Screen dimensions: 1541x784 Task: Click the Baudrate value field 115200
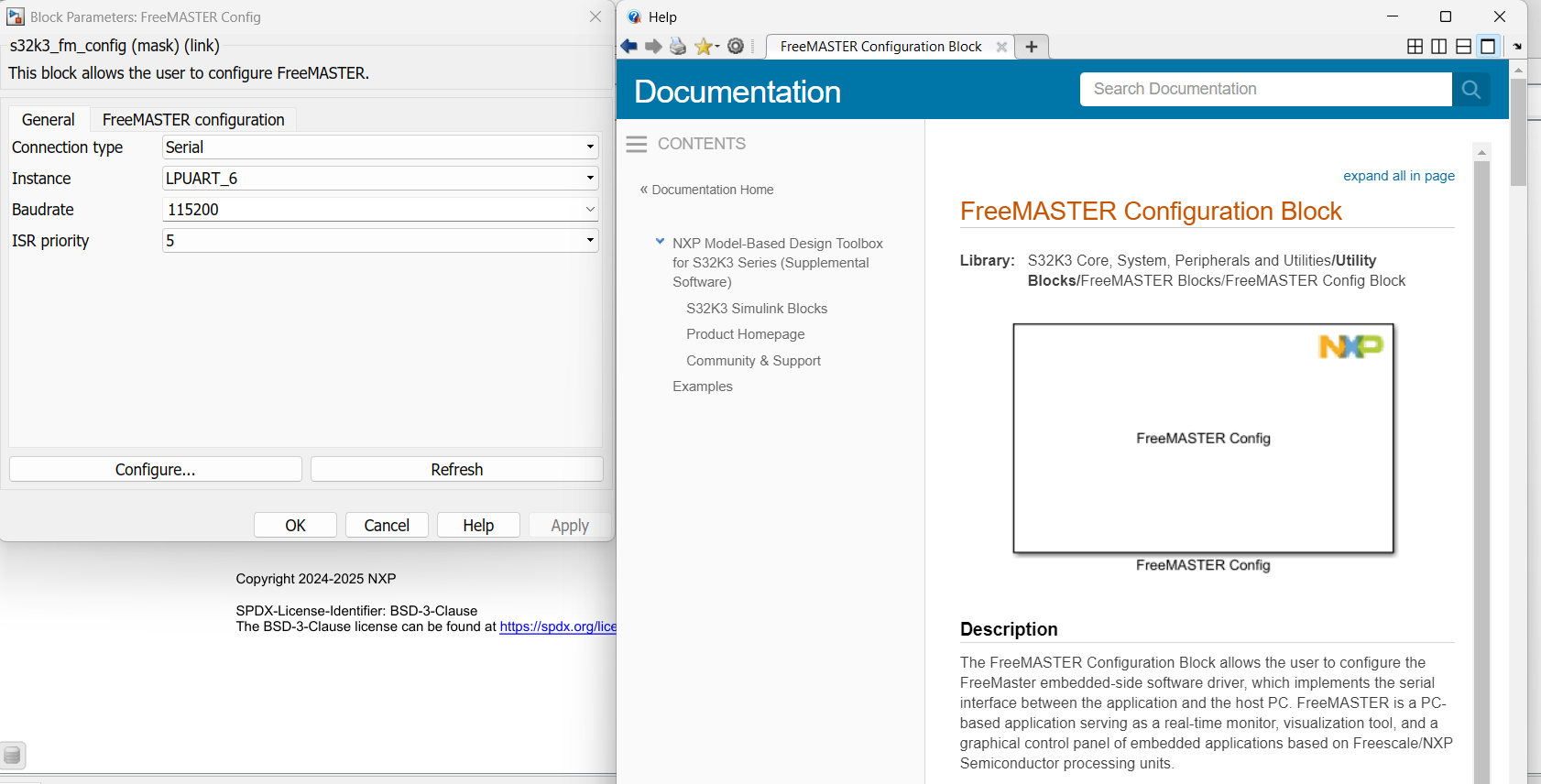(373, 210)
